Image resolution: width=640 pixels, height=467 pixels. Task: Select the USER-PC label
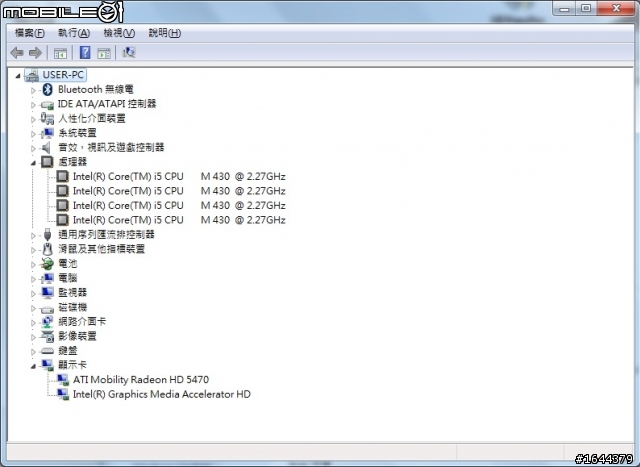(x=63, y=75)
